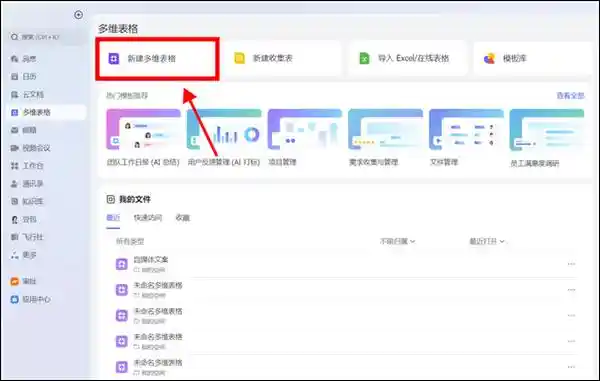Open the headset-icon sidebar item below 知识库
The height and width of the screenshot is (381, 600).
[x=24, y=219]
